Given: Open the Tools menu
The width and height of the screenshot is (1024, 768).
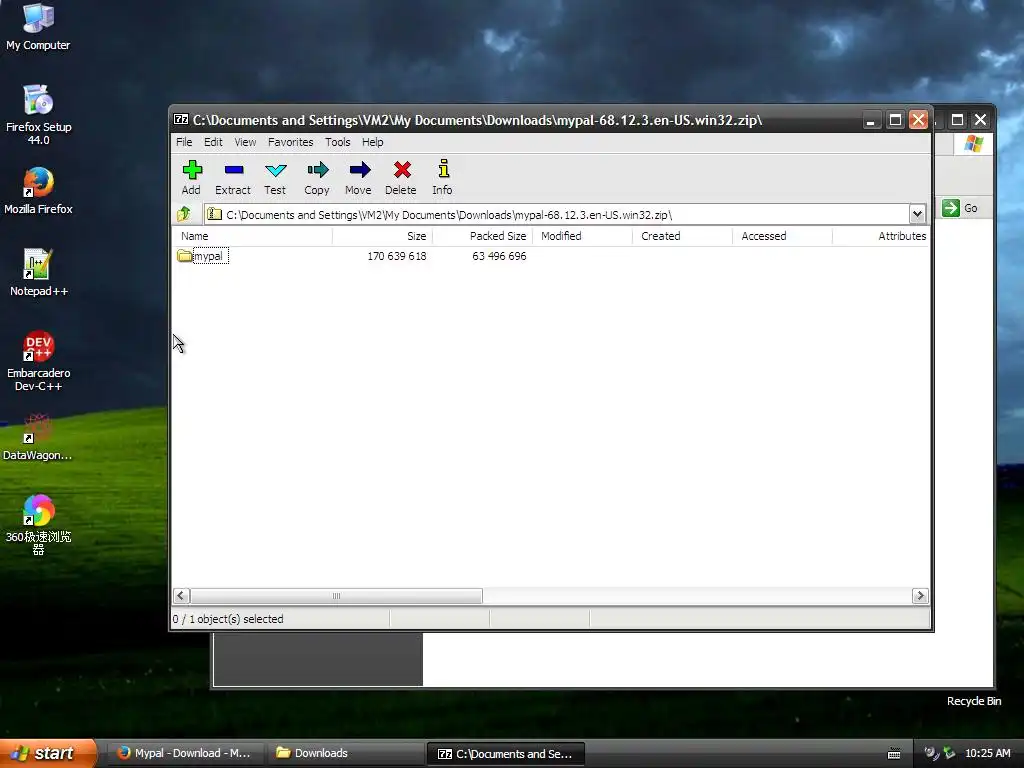Looking at the screenshot, I should (x=338, y=142).
